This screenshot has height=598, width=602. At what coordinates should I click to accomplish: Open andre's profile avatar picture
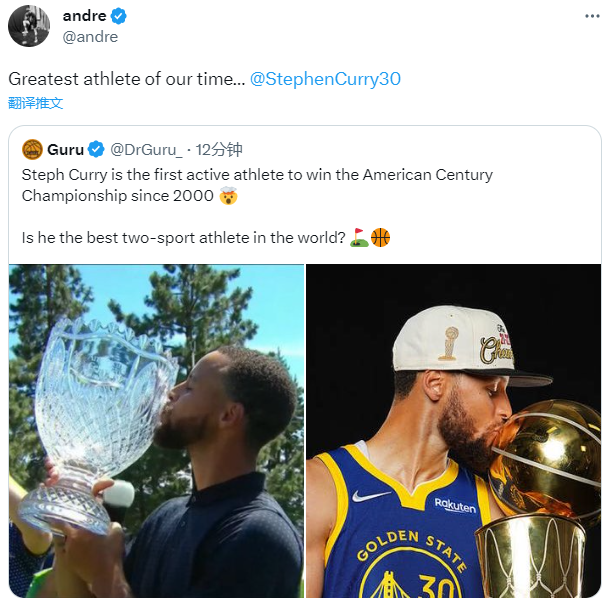point(29,25)
